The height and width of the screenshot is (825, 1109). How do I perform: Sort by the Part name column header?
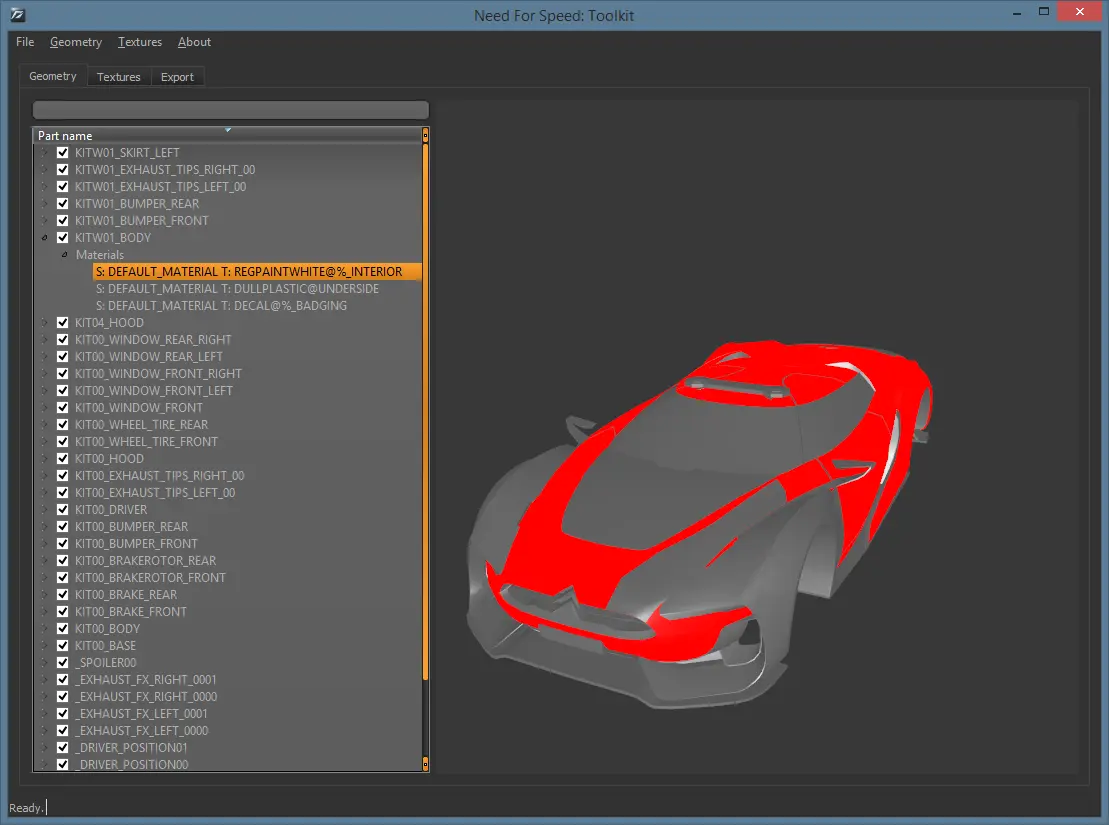(x=226, y=135)
